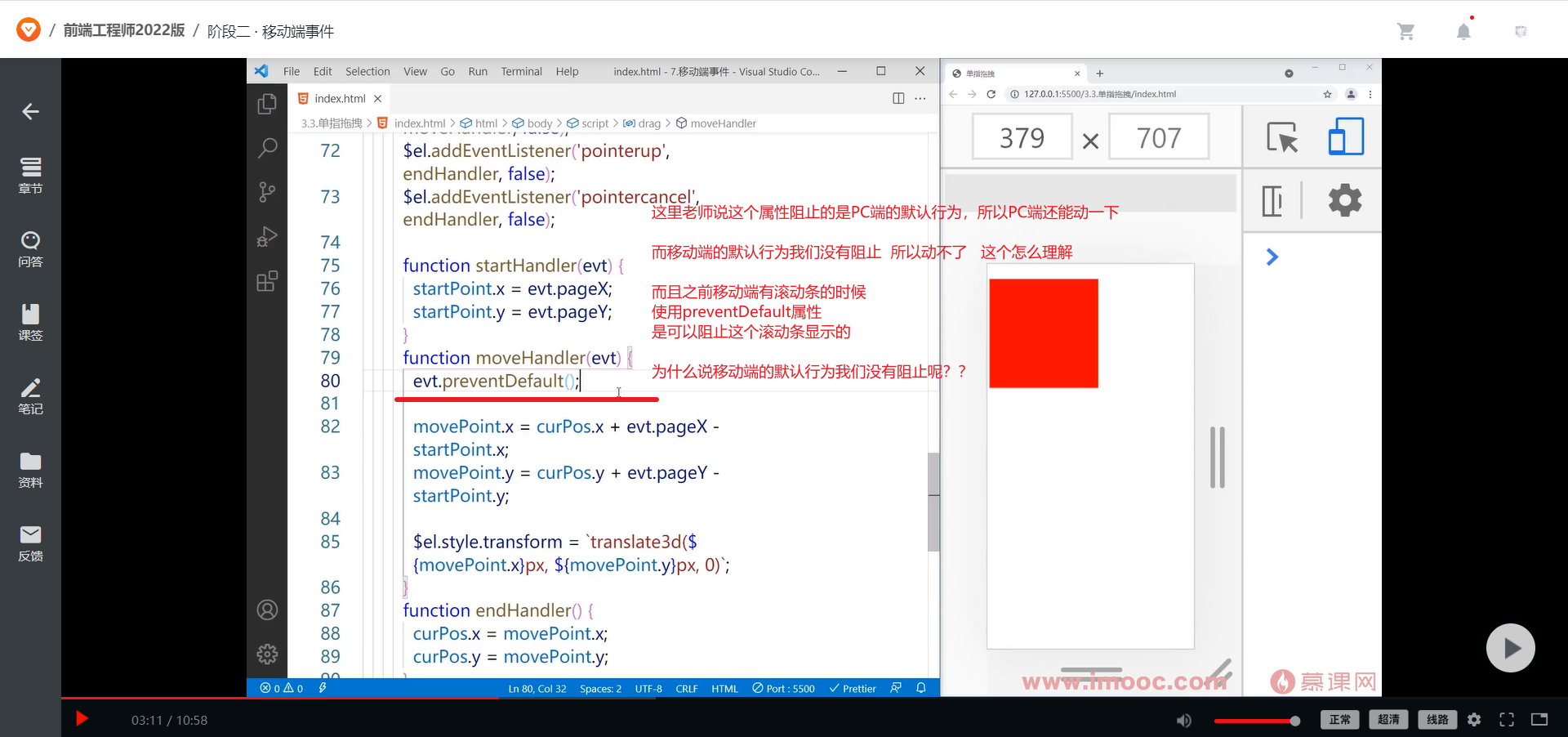Open the 章节 chapters panel
The height and width of the screenshot is (737, 1568).
click(30, 175)
